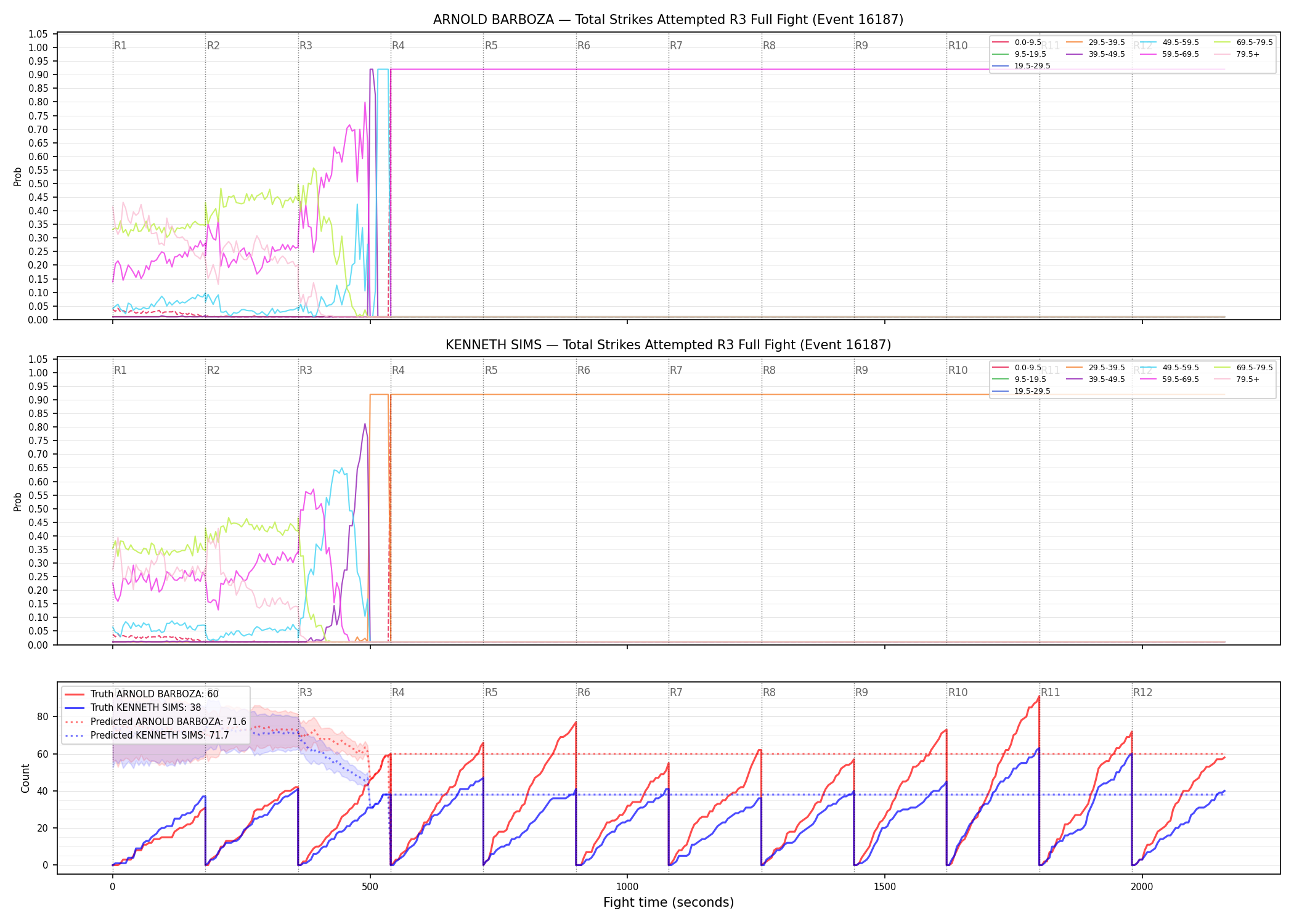Click the 79.5+ legend entry in top chart
Image resolution: width=1294 pixels, height=924 pixels.
(1237, 54)
